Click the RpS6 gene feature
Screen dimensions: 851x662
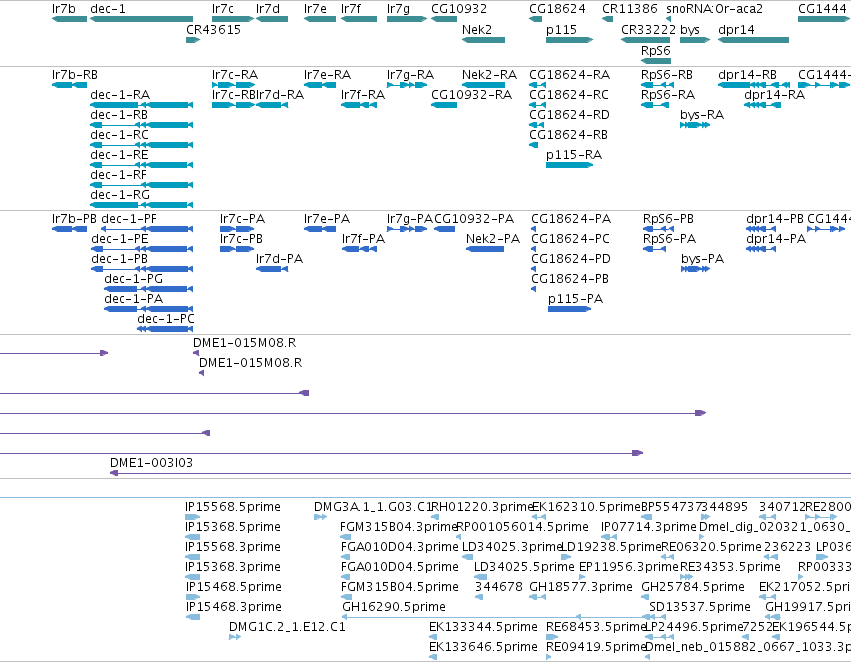pos(656,61)
